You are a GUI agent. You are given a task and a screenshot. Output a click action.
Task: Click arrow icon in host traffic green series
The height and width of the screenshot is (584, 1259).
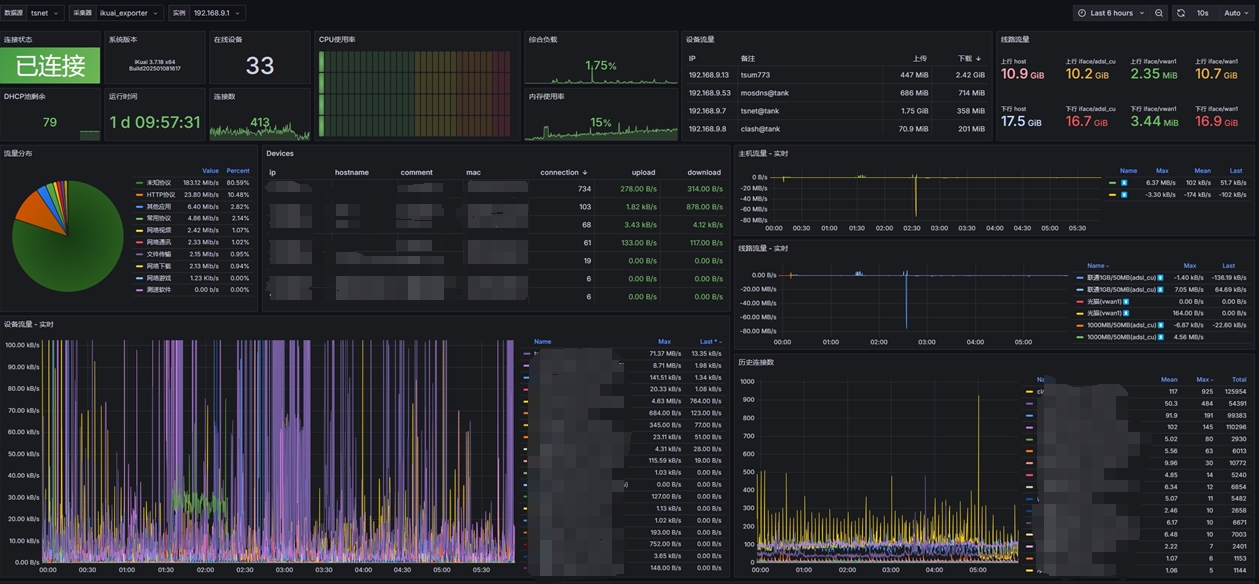(x=1123, y=183)
